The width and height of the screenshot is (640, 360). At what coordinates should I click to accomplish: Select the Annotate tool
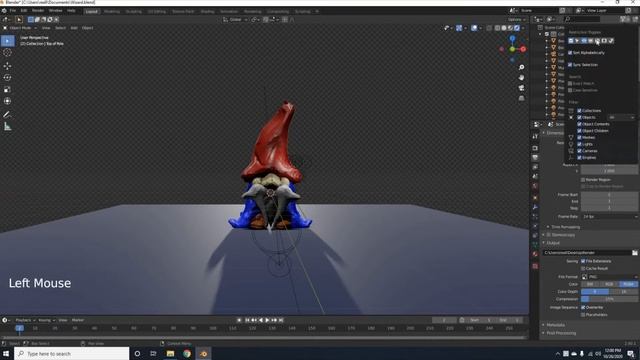(x=7, y=115)
